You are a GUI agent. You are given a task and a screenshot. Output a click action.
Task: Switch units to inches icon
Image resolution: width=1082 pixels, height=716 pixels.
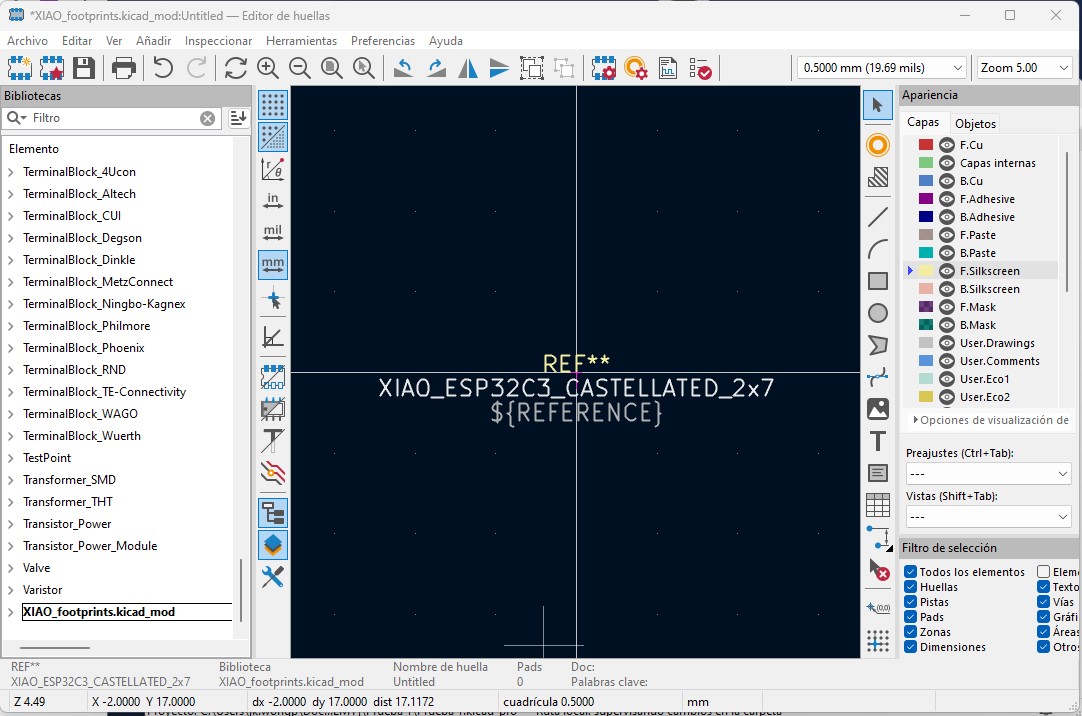(273, 200)
